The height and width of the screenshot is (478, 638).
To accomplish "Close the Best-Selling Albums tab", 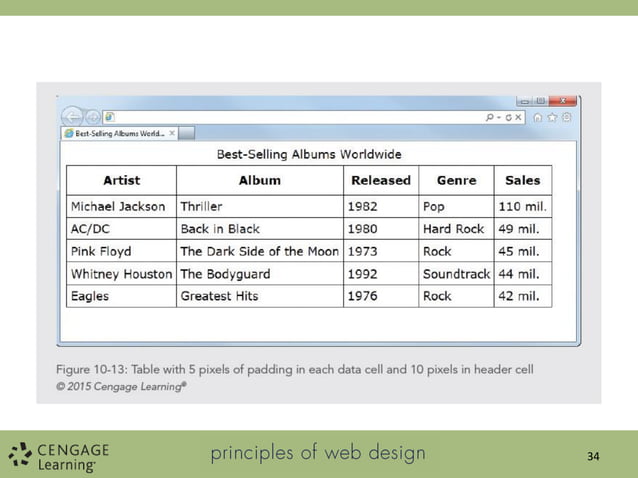I will tap(172, 133).
